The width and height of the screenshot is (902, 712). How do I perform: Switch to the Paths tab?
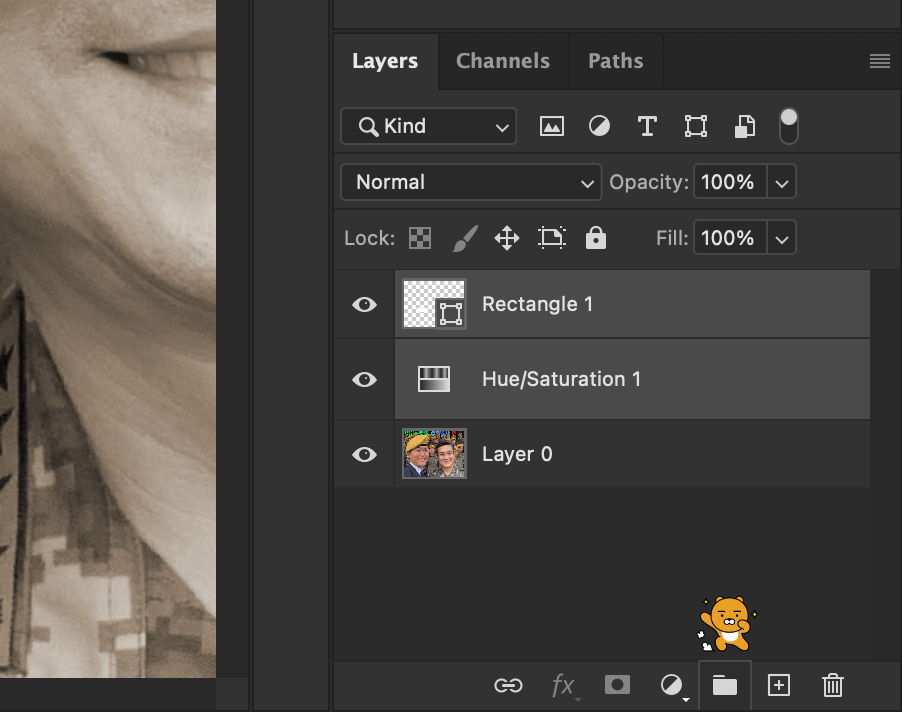pos(616,61)
